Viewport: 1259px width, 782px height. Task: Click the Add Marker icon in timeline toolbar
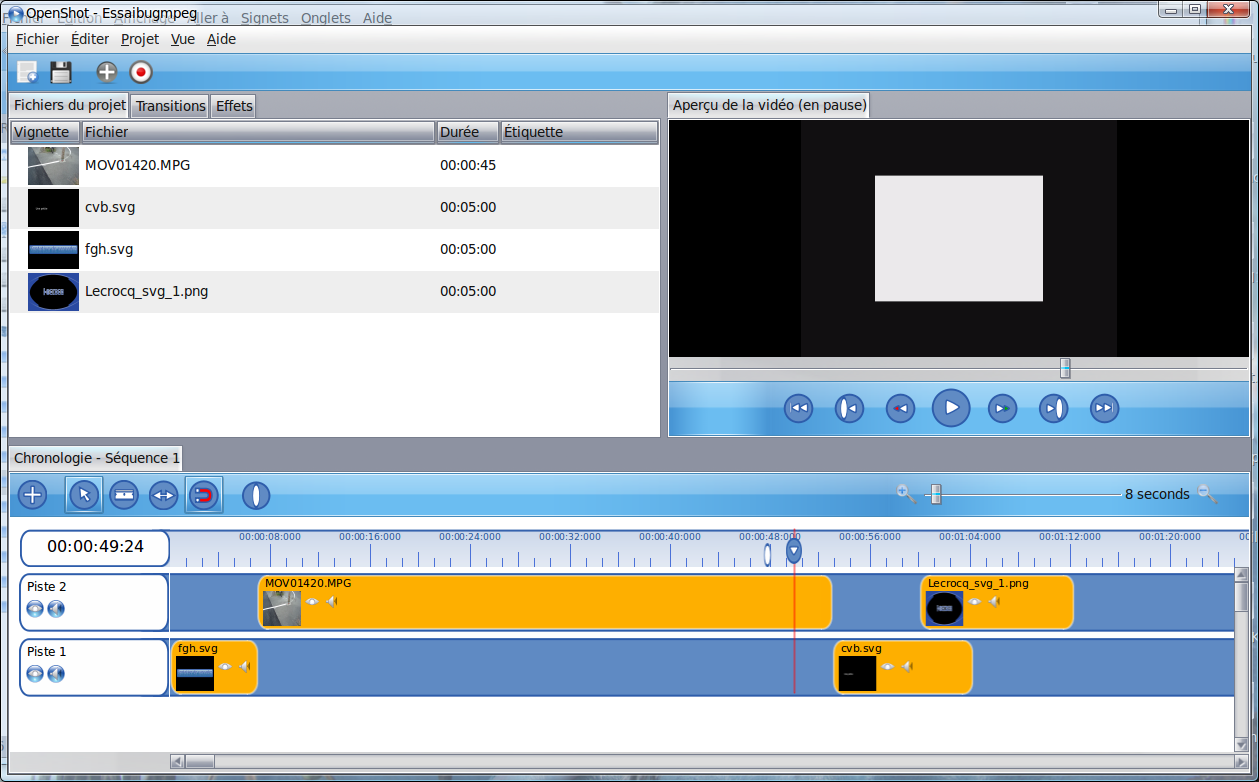click(x=256, y=494)
